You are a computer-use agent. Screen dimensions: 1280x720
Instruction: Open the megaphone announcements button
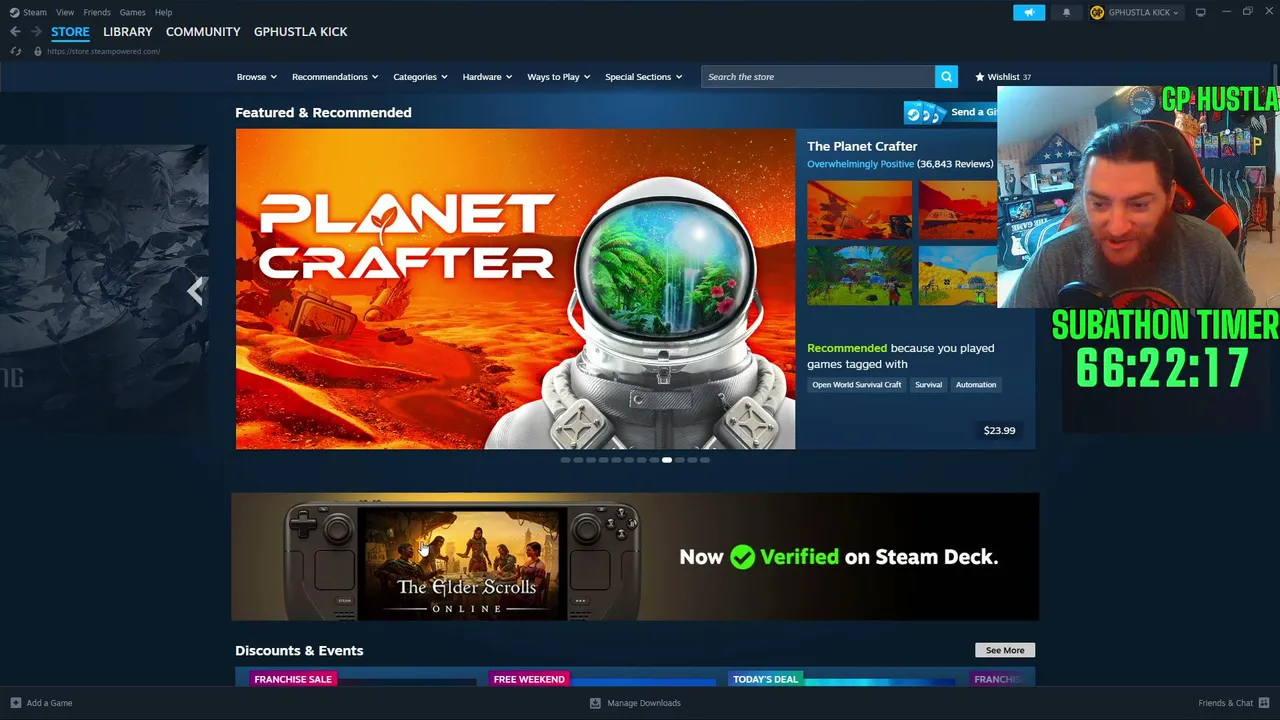point(1029,12)
